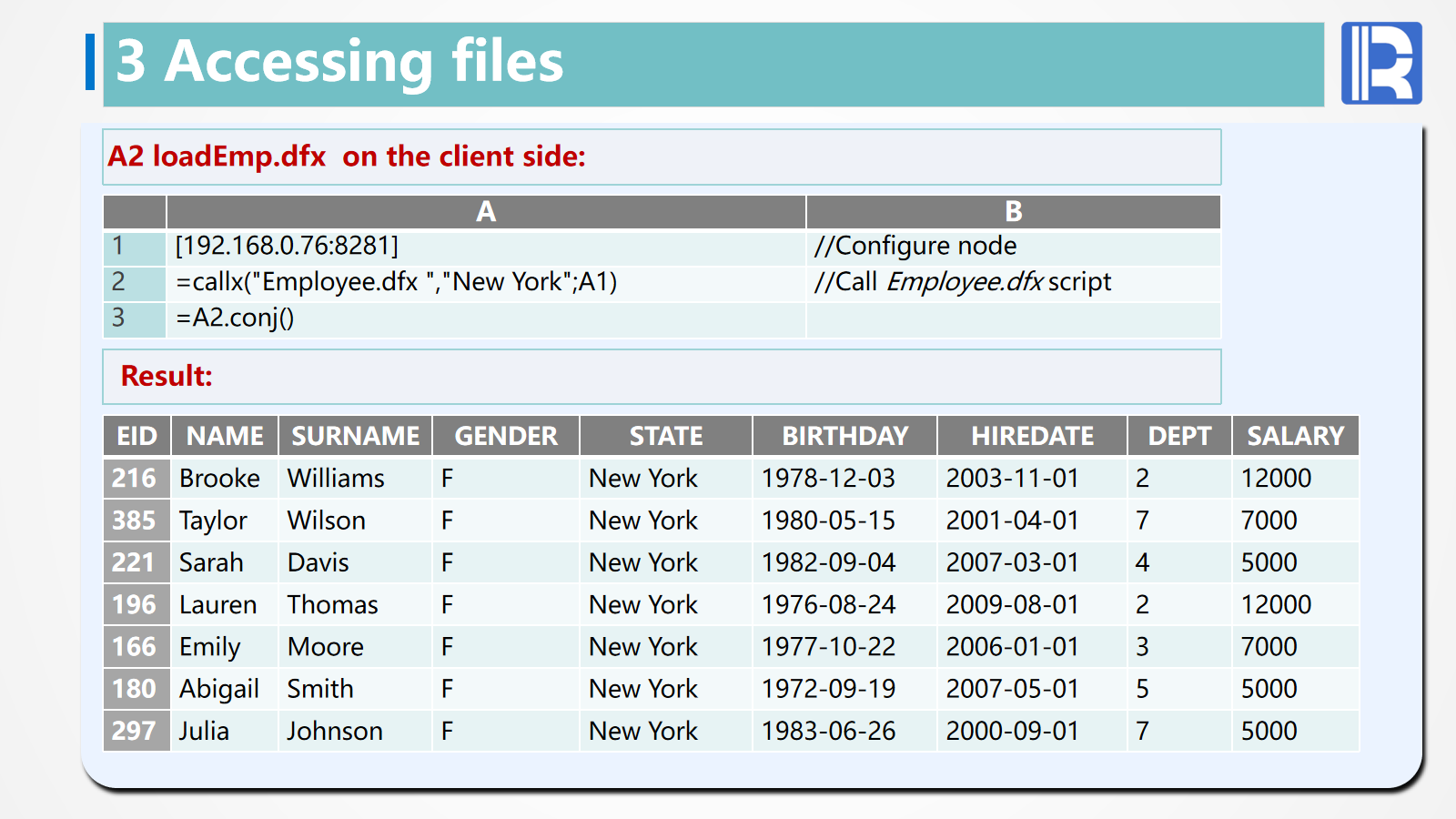The width and height of the screenshot is (1456, 819).
Task: Click column B header in script grid
Action: [x=1013, y=212]
